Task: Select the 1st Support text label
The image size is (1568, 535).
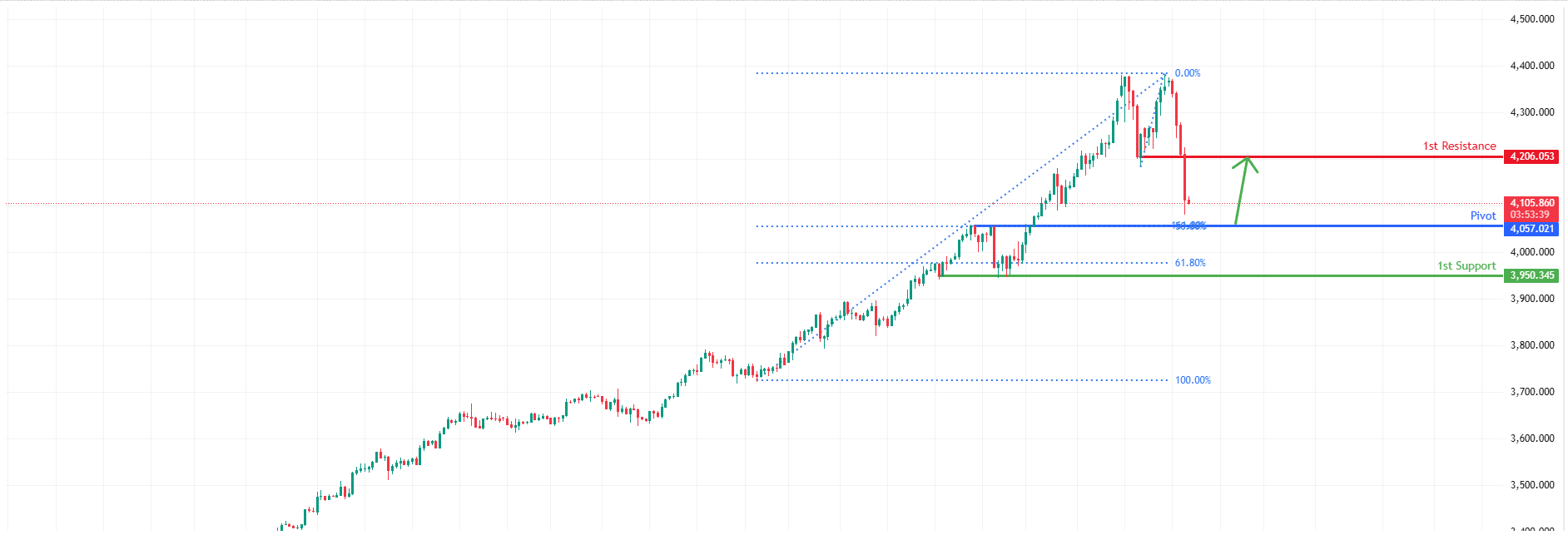Action: tap(1466, 266)
